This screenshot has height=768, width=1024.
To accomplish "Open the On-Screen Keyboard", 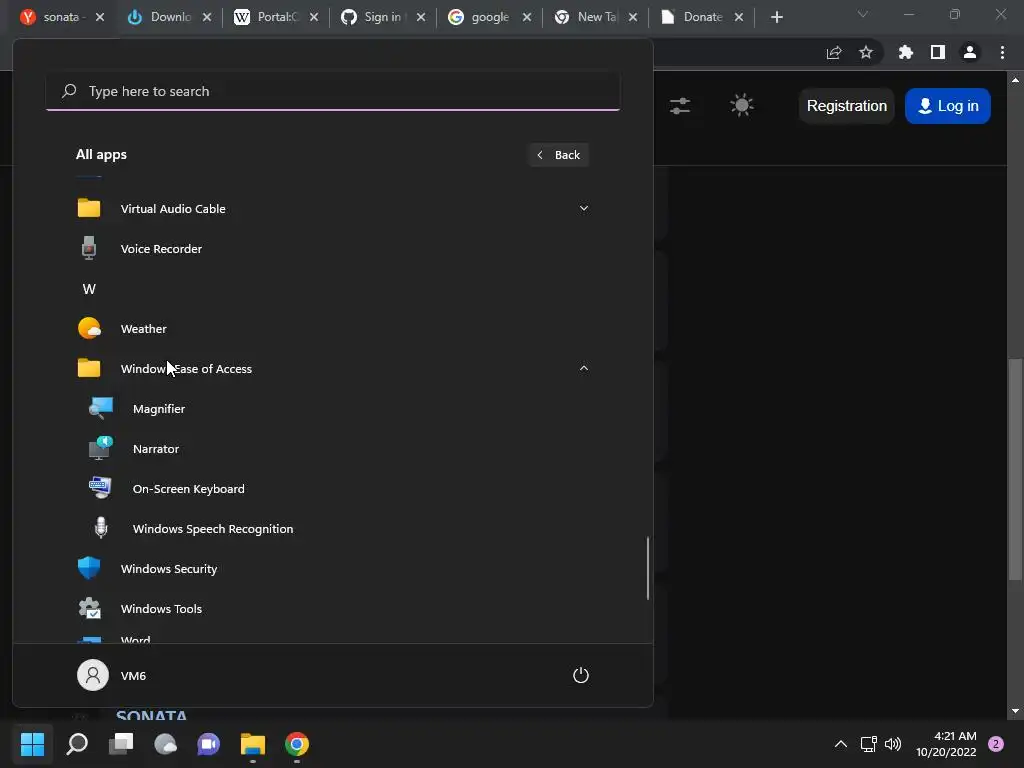I will 332,488.
